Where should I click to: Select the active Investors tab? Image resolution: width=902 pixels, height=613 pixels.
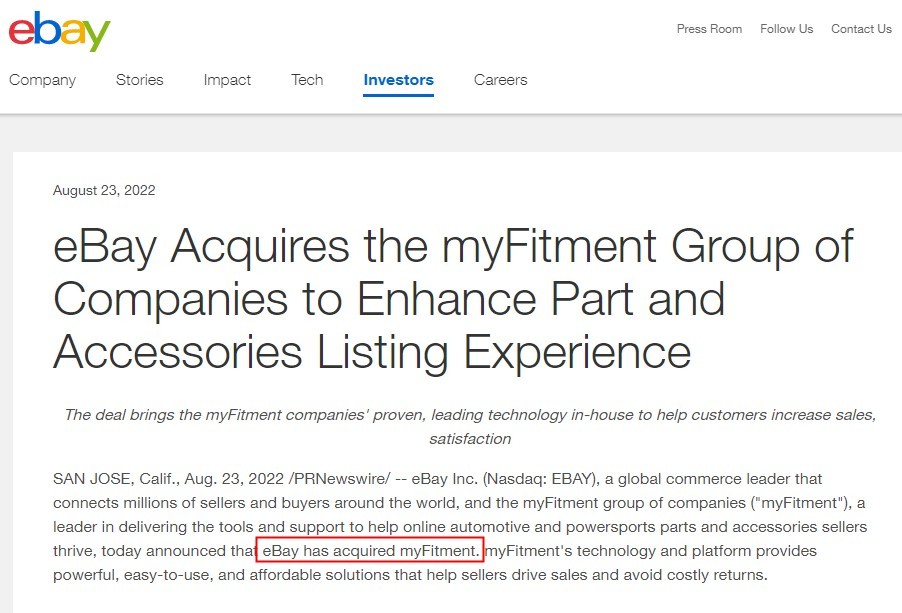tap(398, 79)
